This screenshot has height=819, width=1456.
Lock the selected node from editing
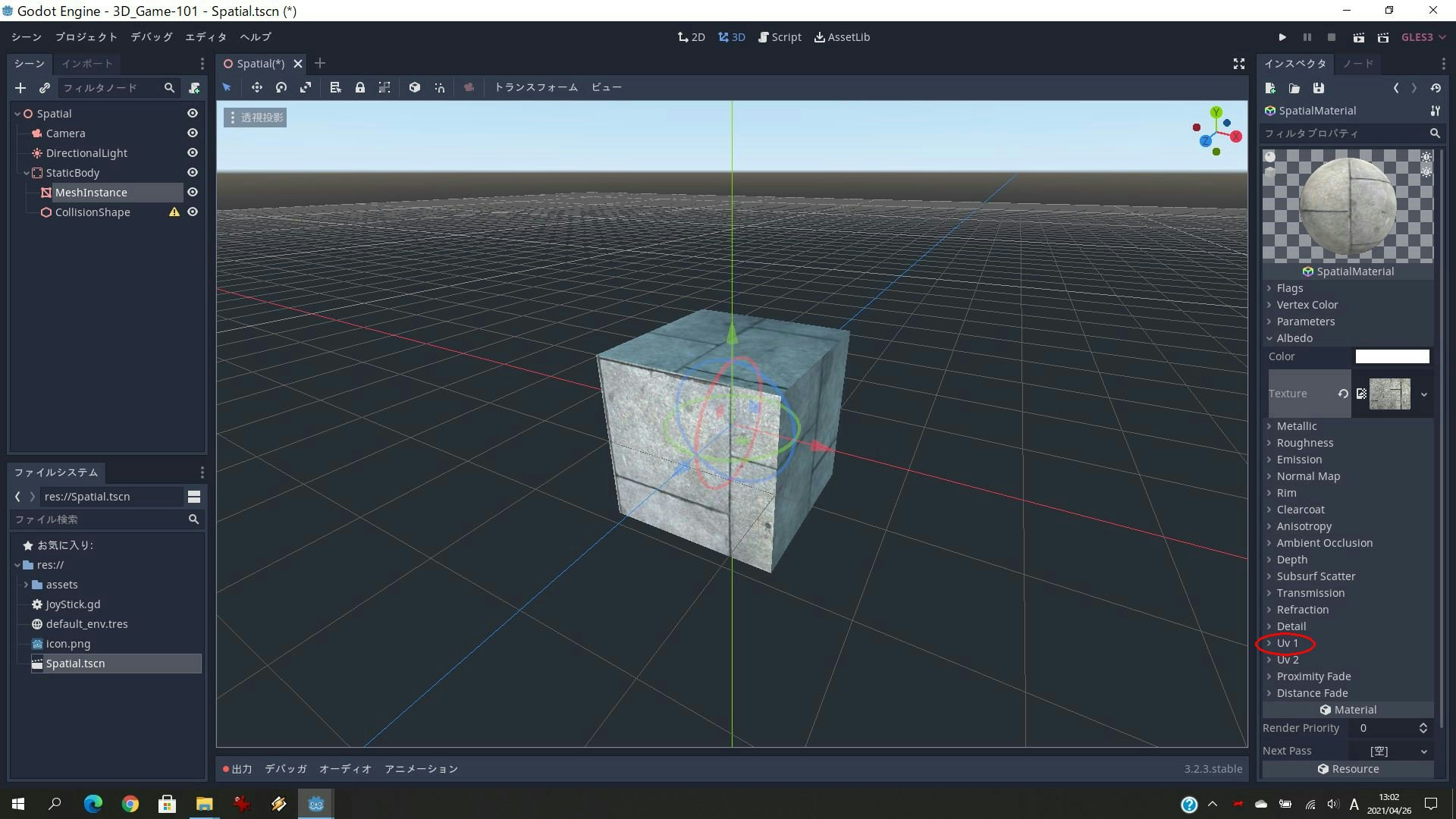point(360,87)
